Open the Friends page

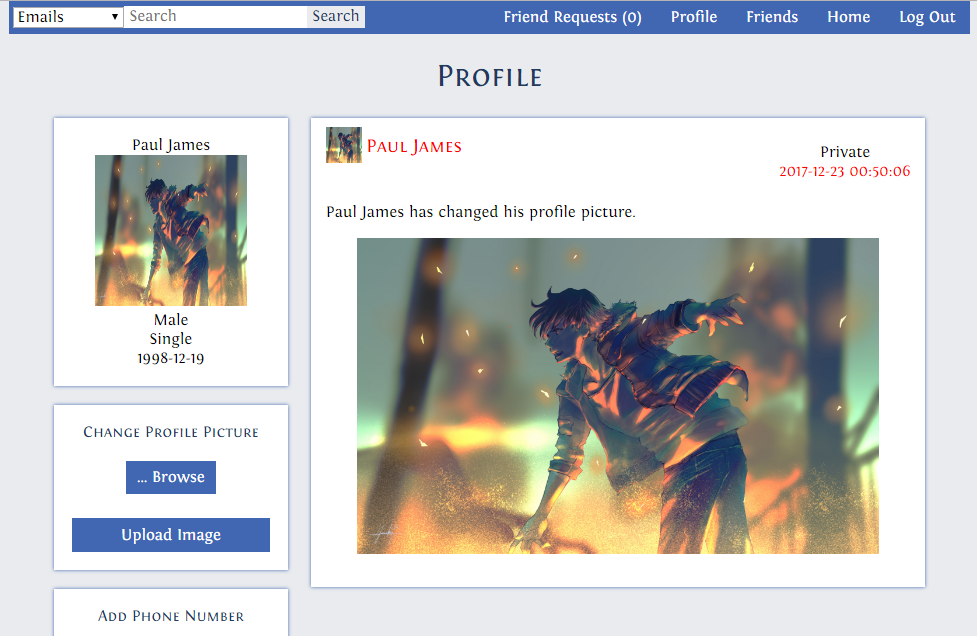point(772,17)
